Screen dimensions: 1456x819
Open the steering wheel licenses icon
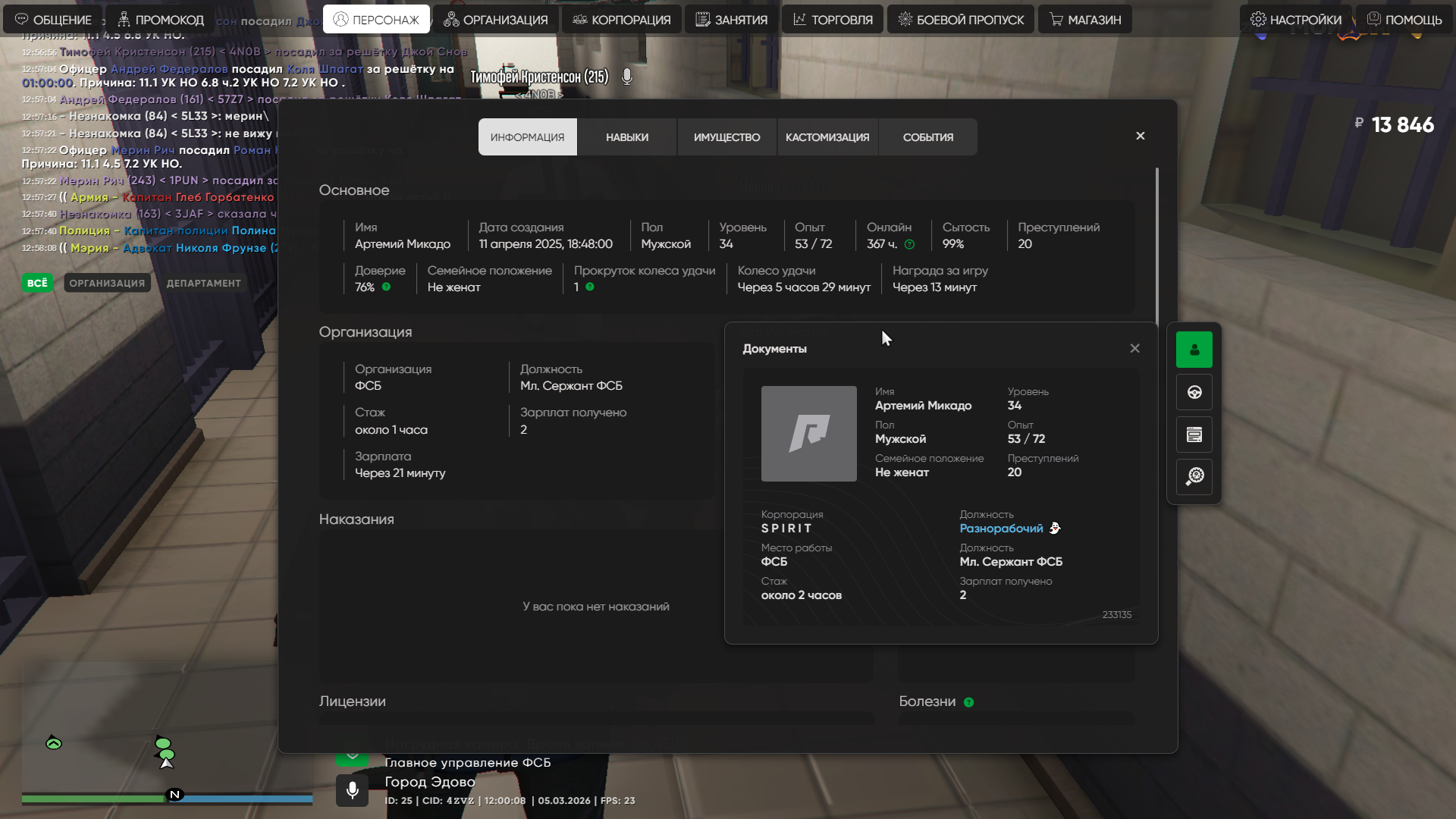[1194, 392]
